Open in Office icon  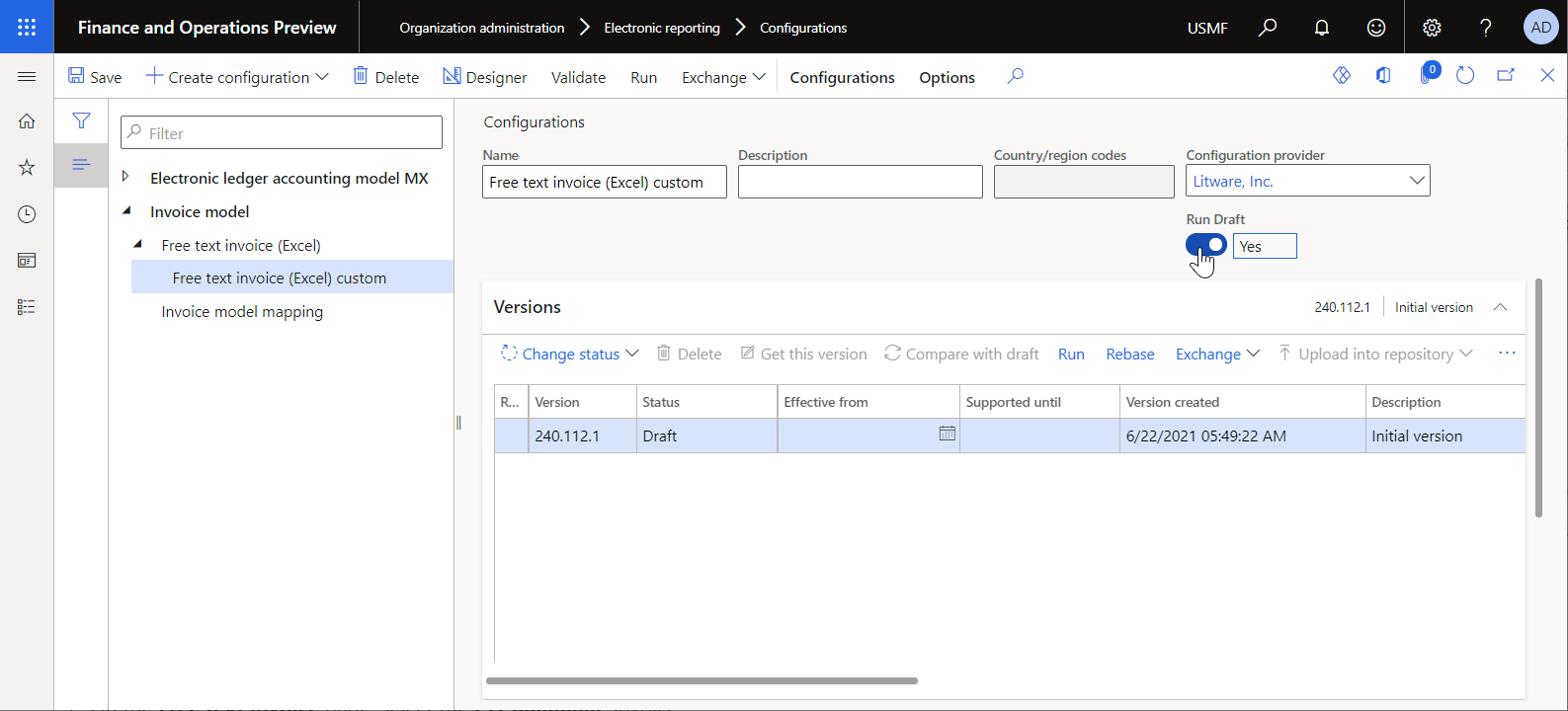pos(1383,75)
